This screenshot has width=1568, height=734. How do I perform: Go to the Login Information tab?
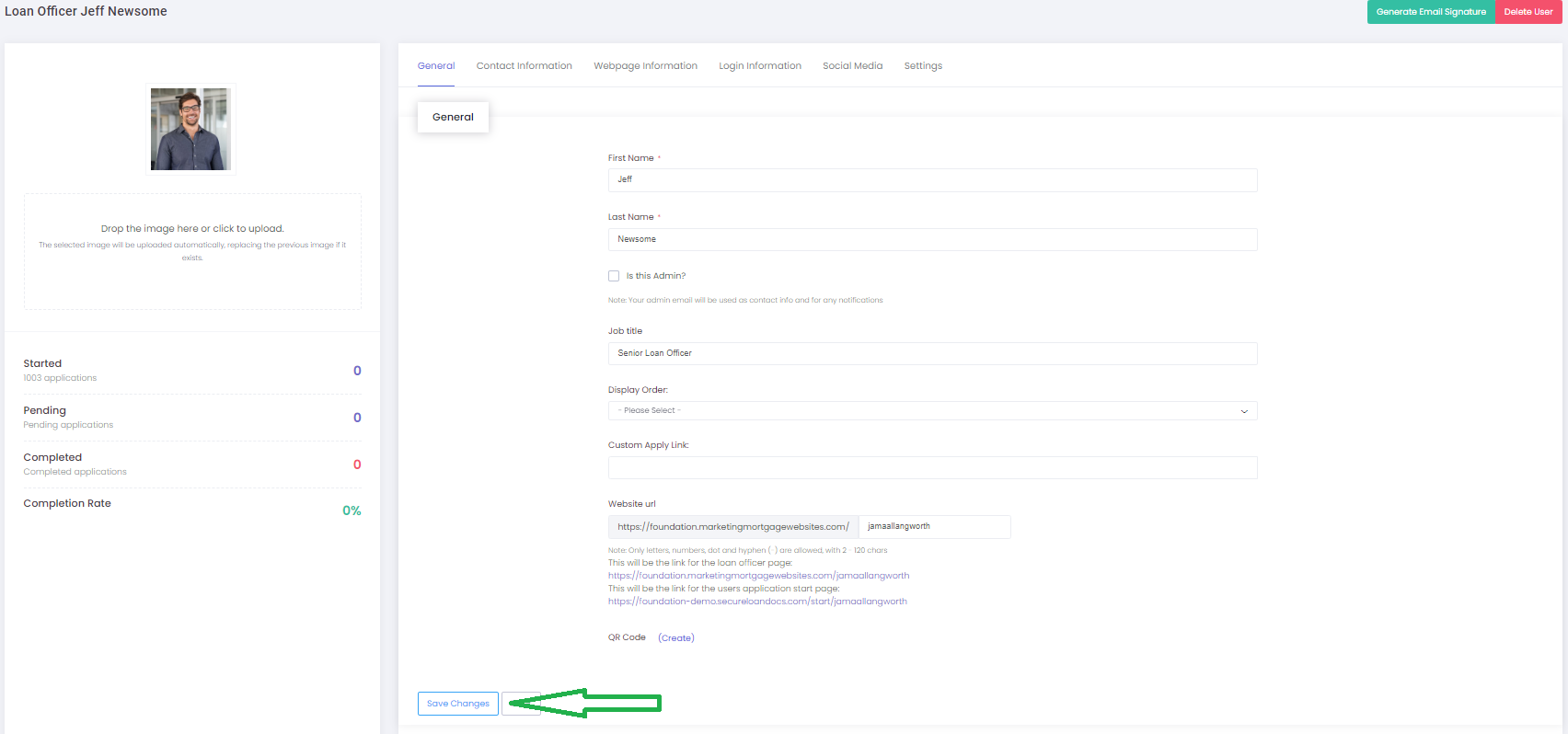pyautogui.click(x=759, y=66)
